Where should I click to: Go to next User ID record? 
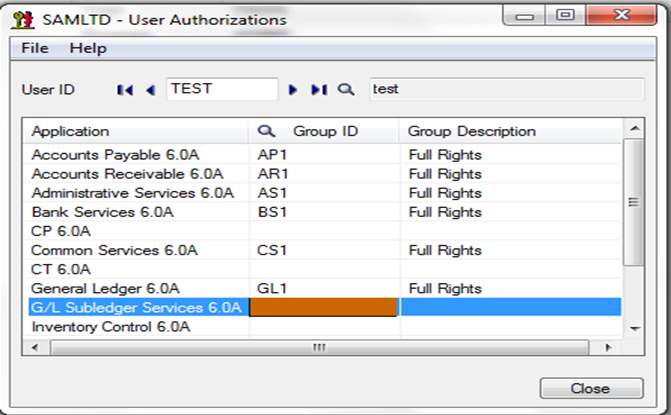[293, 90]
